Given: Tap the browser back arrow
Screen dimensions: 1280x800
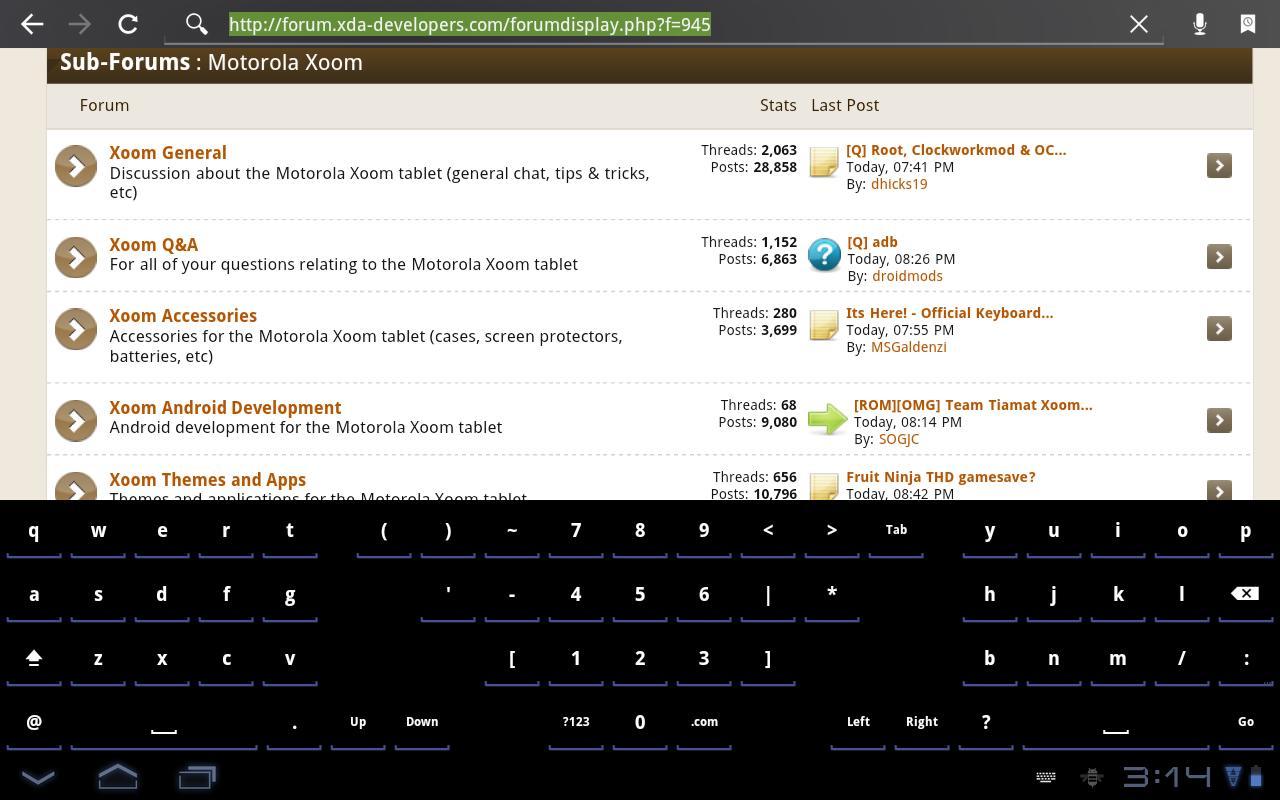Looking at the screenshot, I should pos(31,24).
